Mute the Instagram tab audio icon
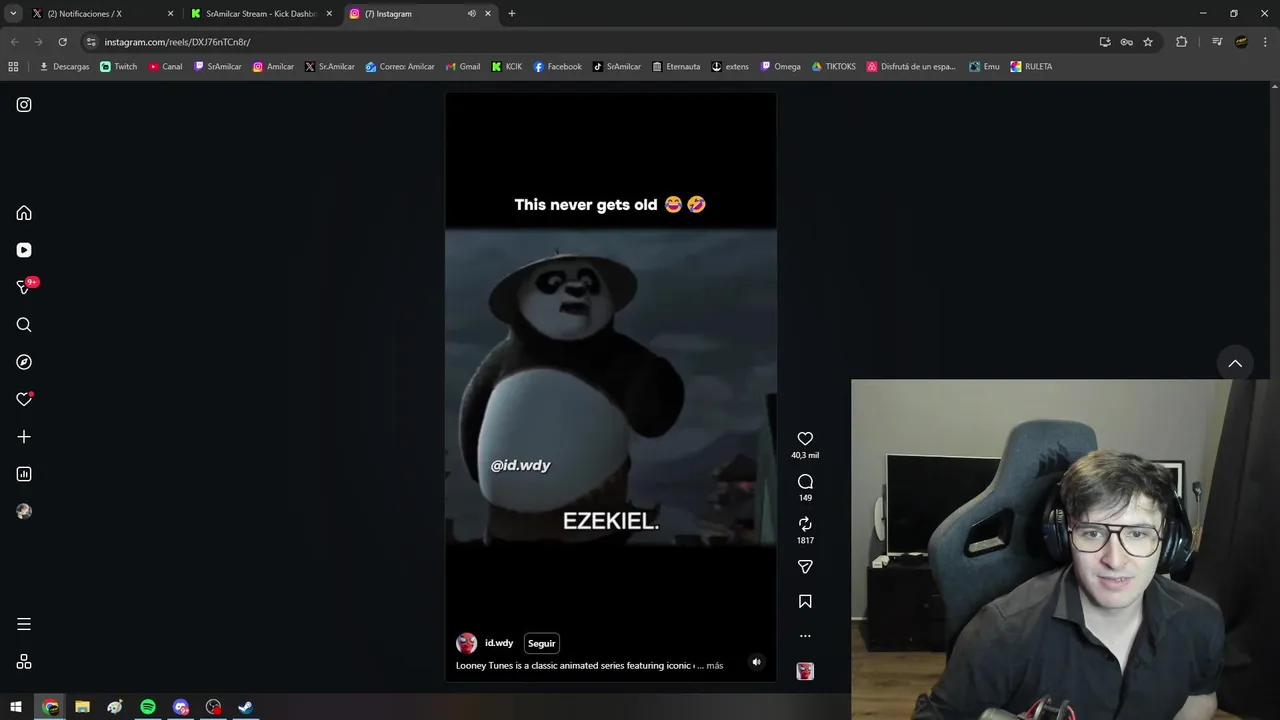Viewport: 1280px width, 720px height. [x=471, y=14]
